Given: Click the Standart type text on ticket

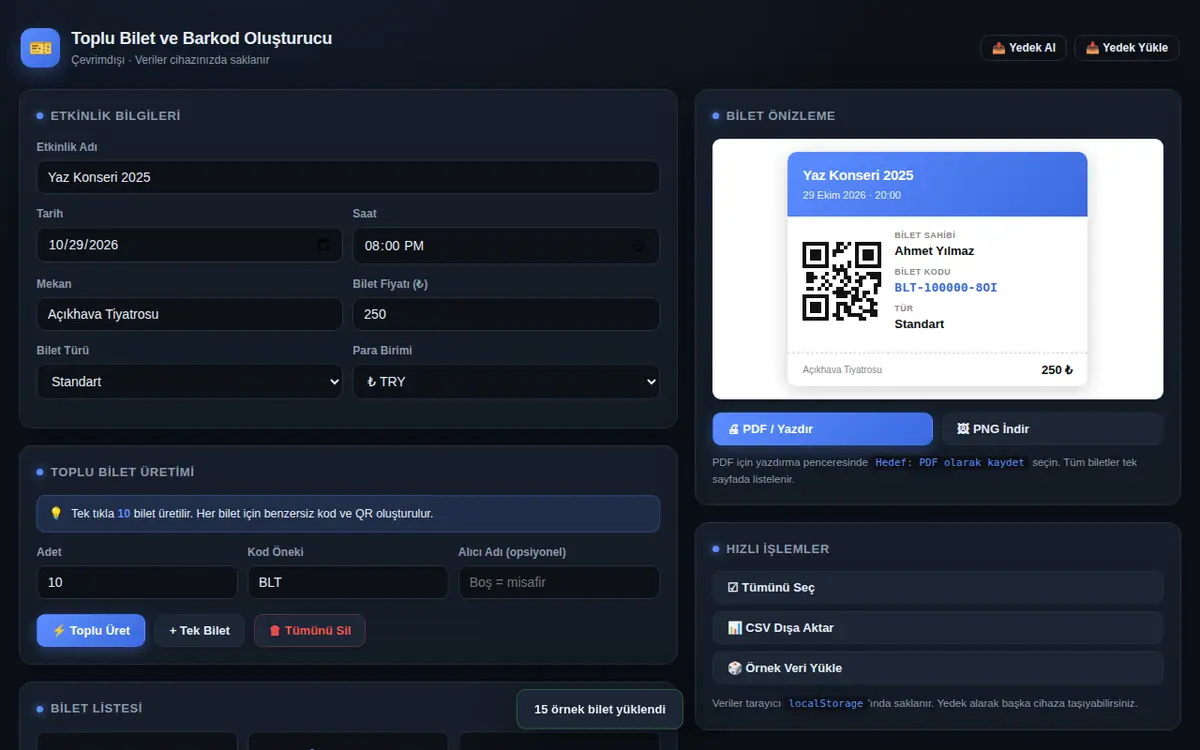Looking at the screenshot, I should point(919,324).
